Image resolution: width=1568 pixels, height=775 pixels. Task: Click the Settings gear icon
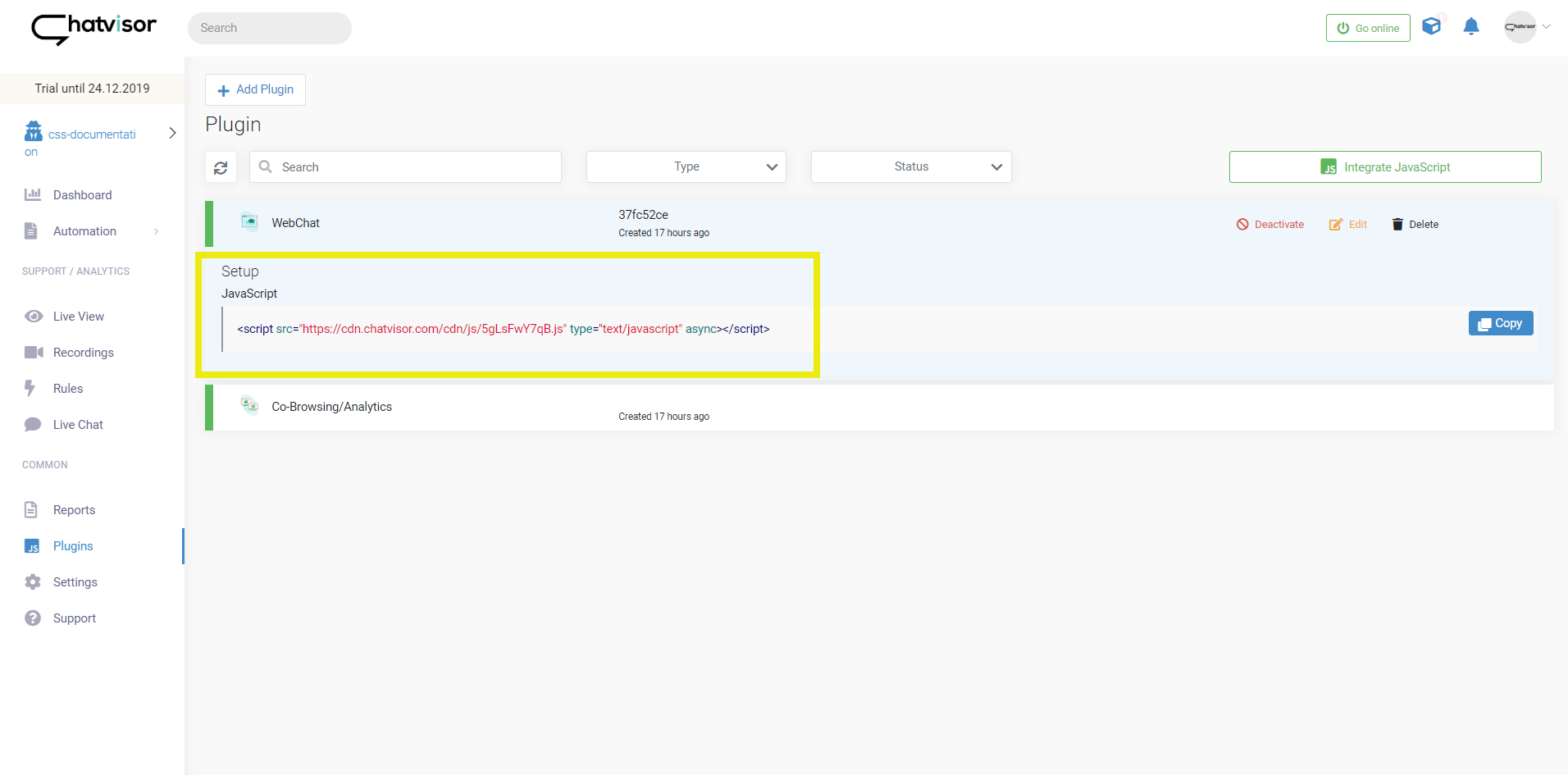coord(33,582)
